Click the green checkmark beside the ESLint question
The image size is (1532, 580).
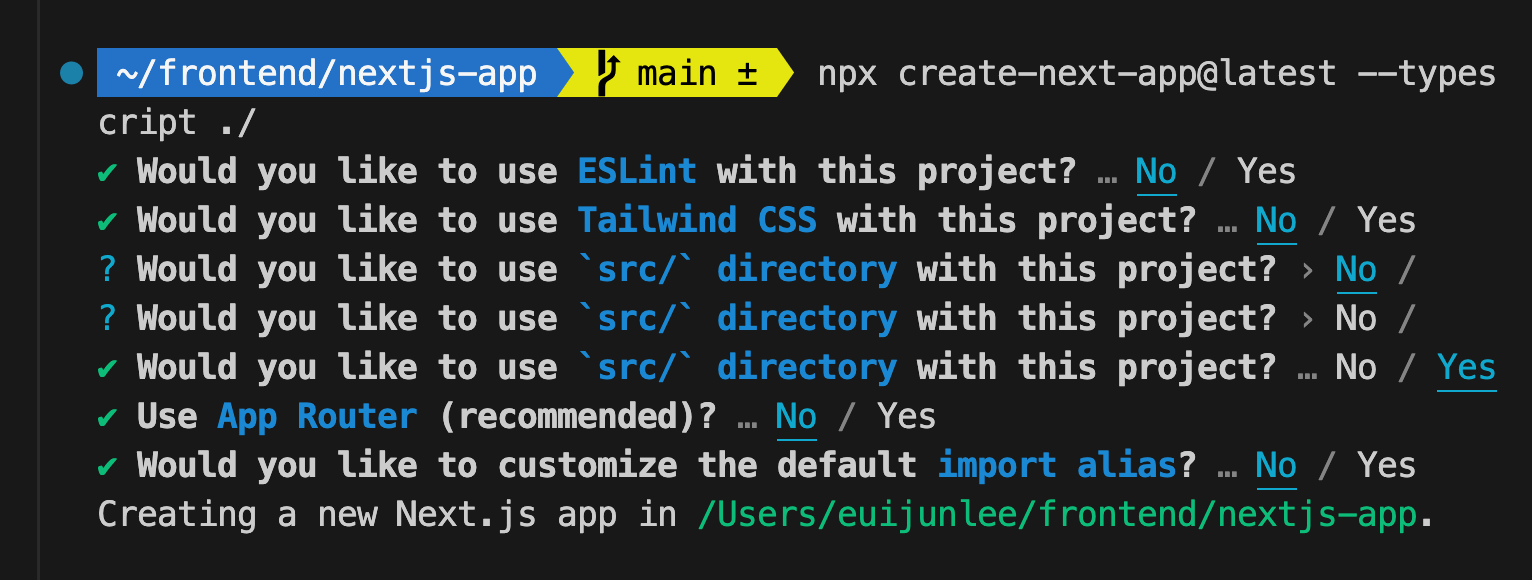(107, 173)
